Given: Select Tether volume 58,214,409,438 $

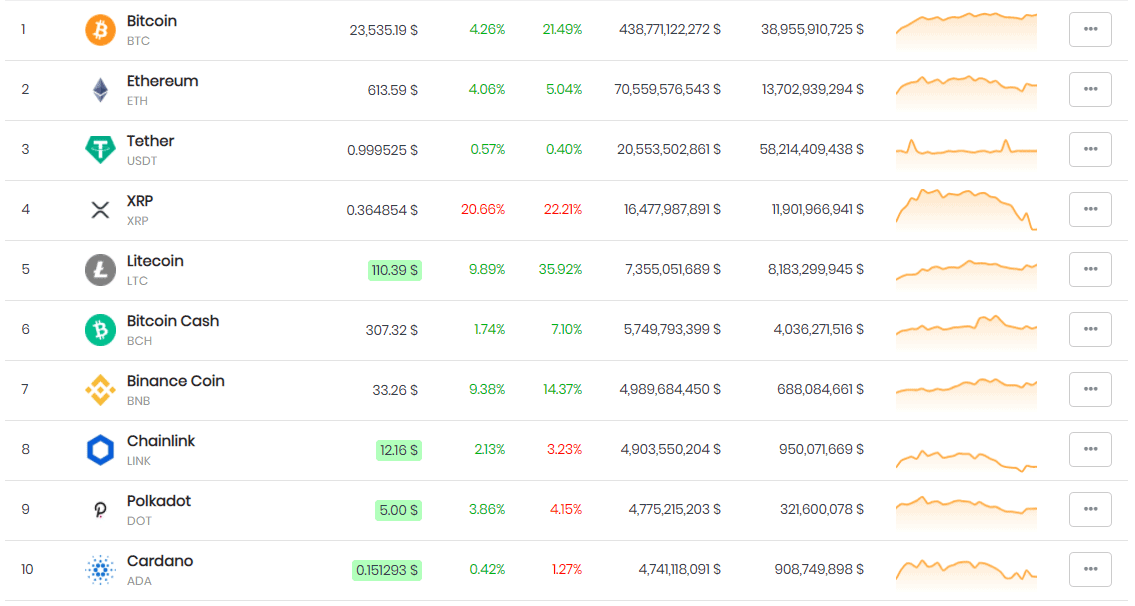Looking at the screenshot, I should pyautogui.click(x=811, y=150).
